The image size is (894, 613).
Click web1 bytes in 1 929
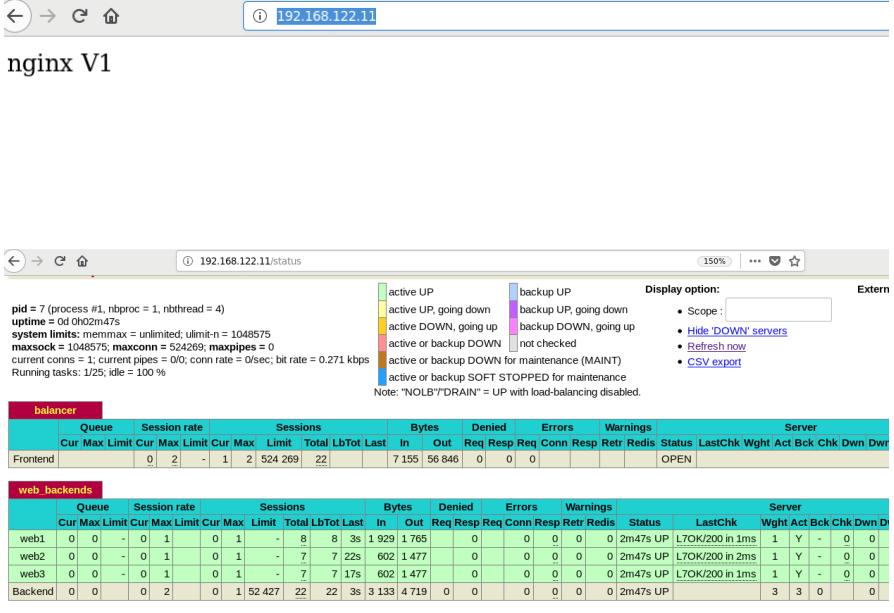(381, 538)
